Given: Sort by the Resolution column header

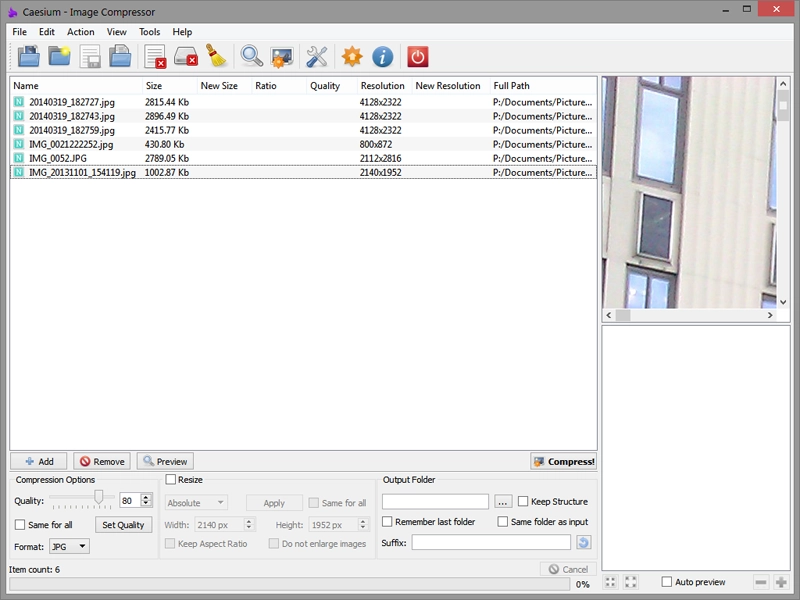Looking at the screenshot, I should 384,86.
